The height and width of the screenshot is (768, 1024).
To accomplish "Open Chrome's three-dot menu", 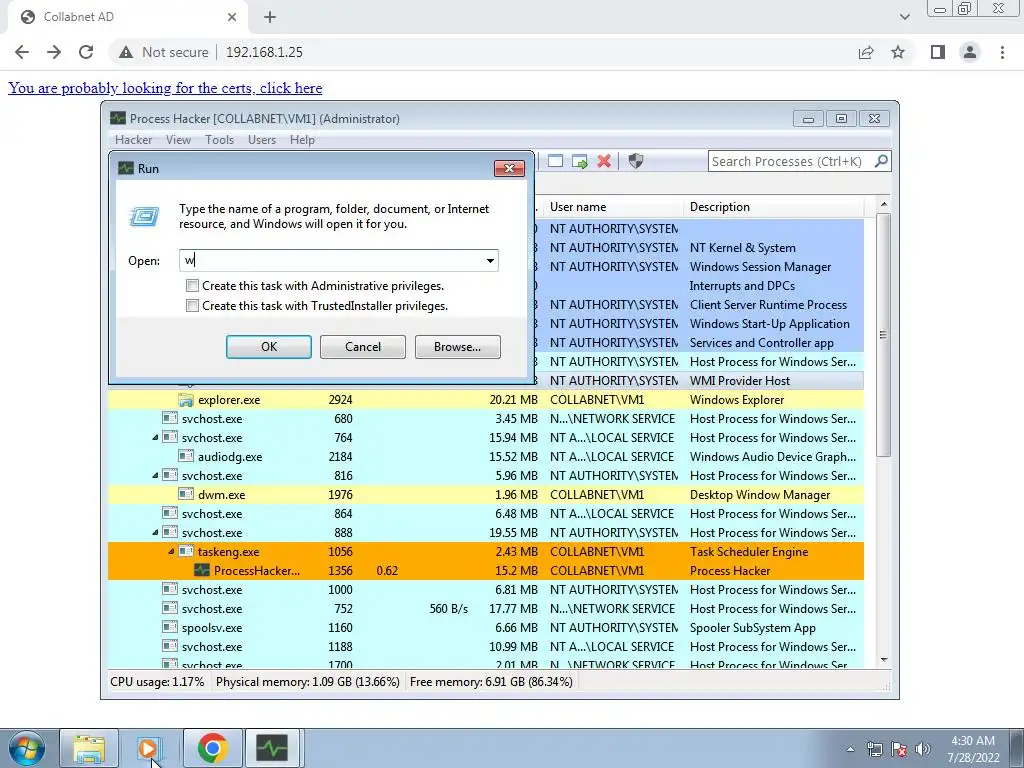I will coord(1002,52).
